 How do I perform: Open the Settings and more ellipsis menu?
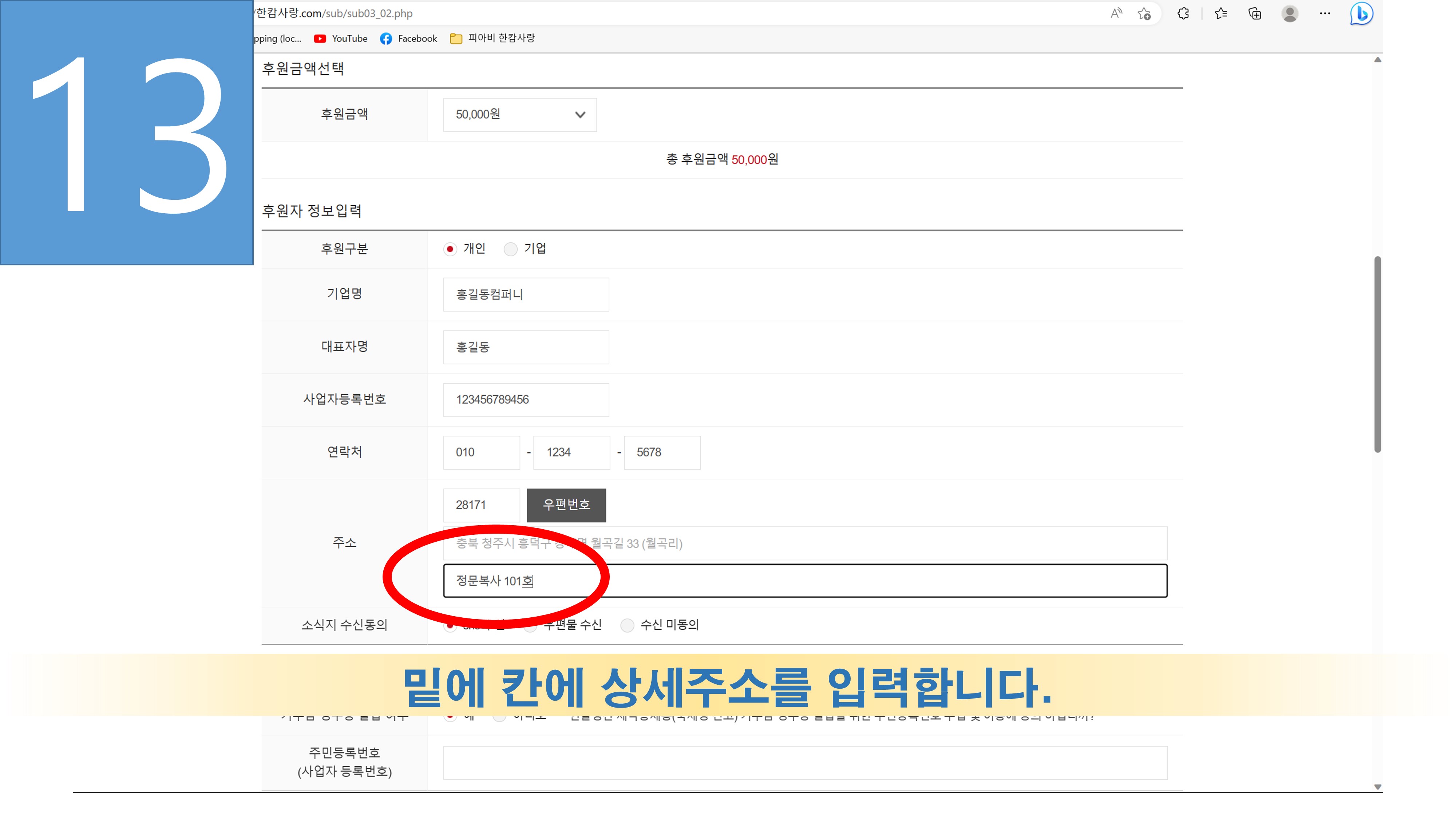click(1325, 13)
